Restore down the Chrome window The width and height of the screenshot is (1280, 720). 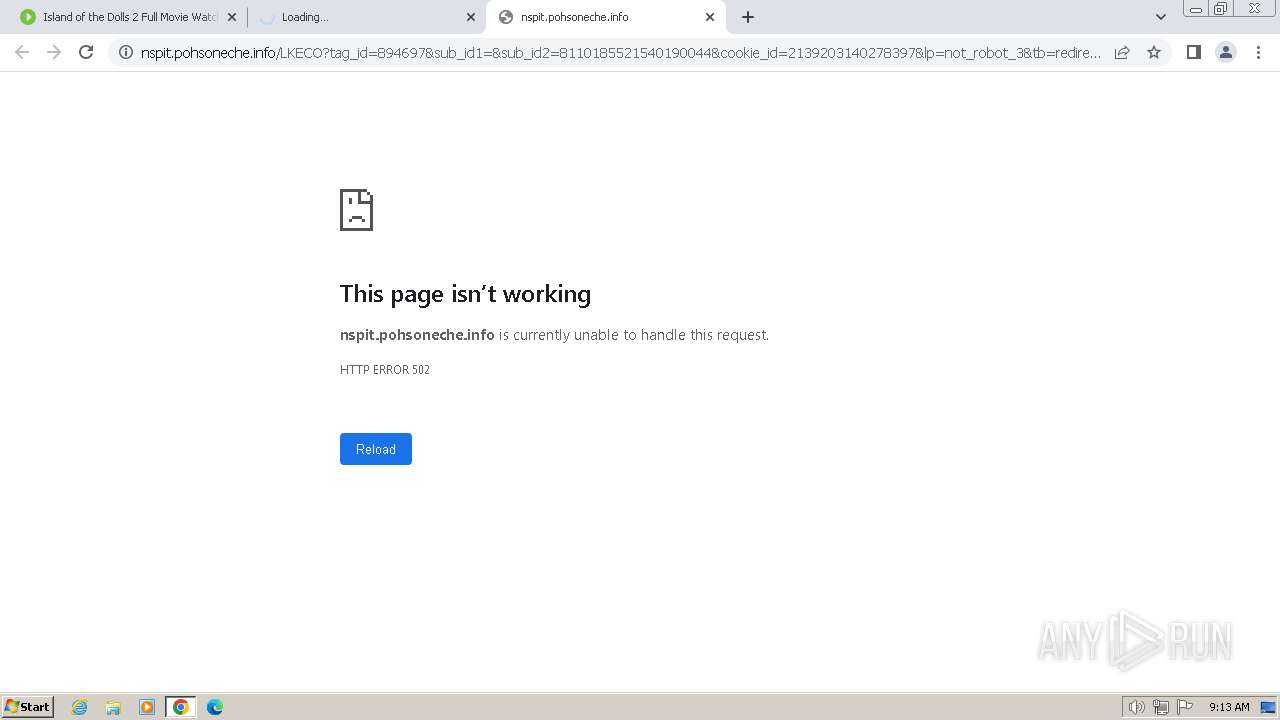point(1221,8)
